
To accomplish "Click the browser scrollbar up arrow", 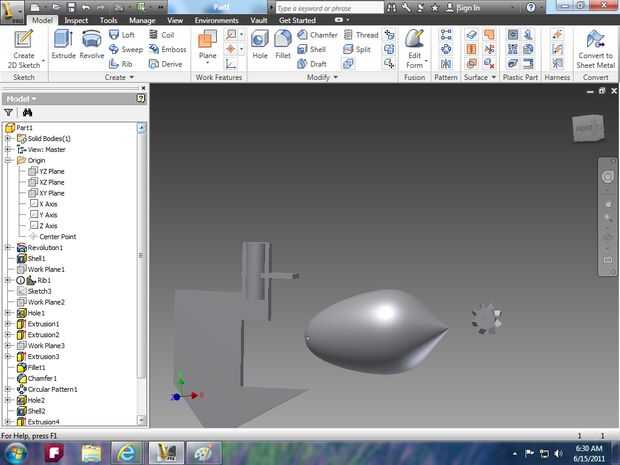I will [x=141, y=128].
